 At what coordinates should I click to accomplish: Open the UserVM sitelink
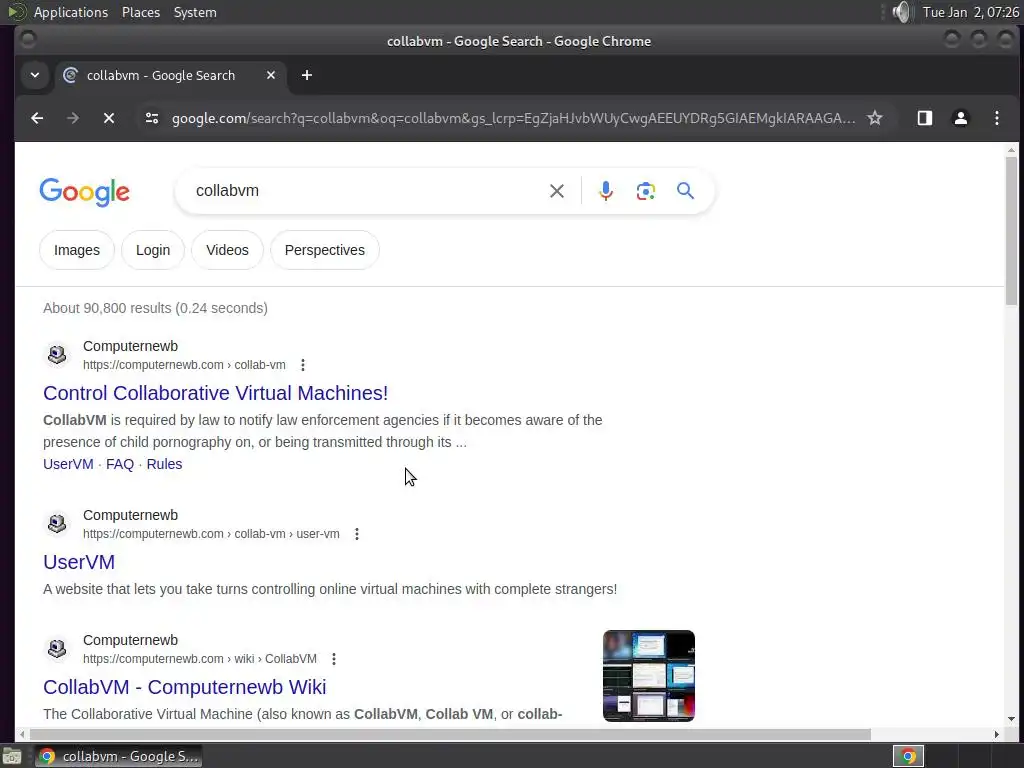[68, 464]
